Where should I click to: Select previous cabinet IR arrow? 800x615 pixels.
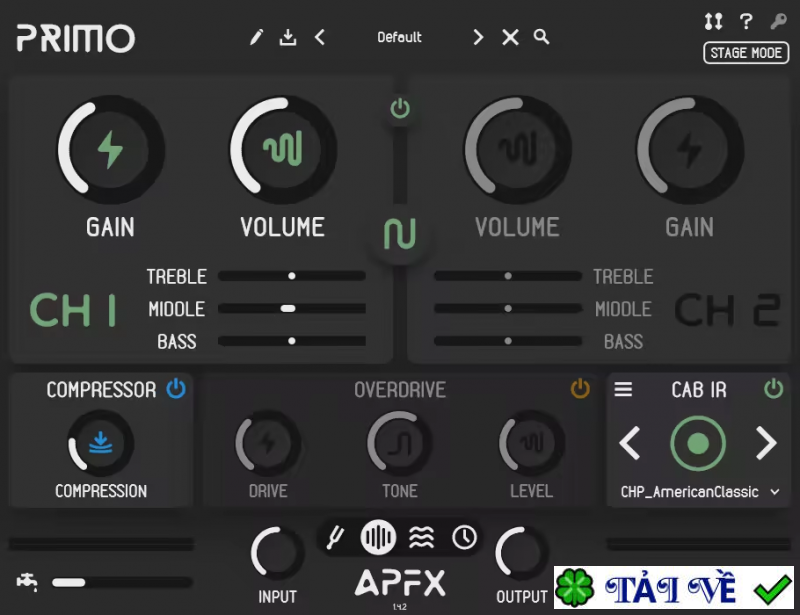(x=630, y=444)
